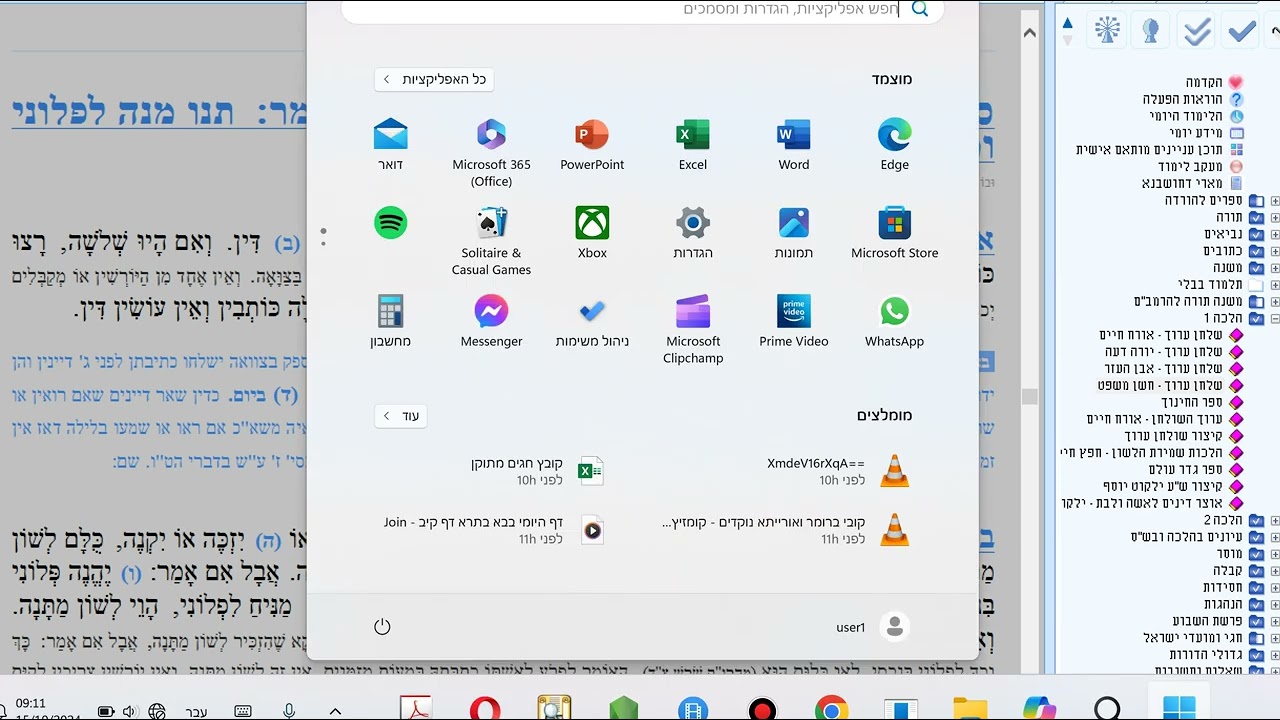Expand the משנה תורה להרמב"ם node
The height and width of the screenshot is (720, 1280).
tap(1275, 302)
